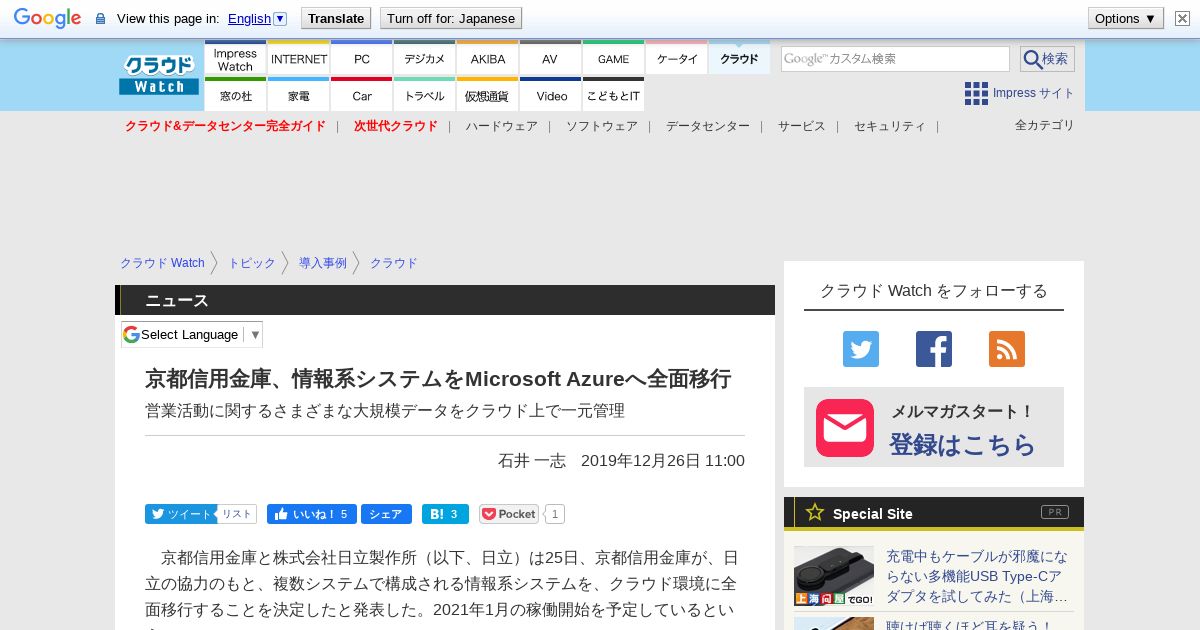Open the Options dropdown in translate bar

pyautogui.click(x=1125, y=18)
